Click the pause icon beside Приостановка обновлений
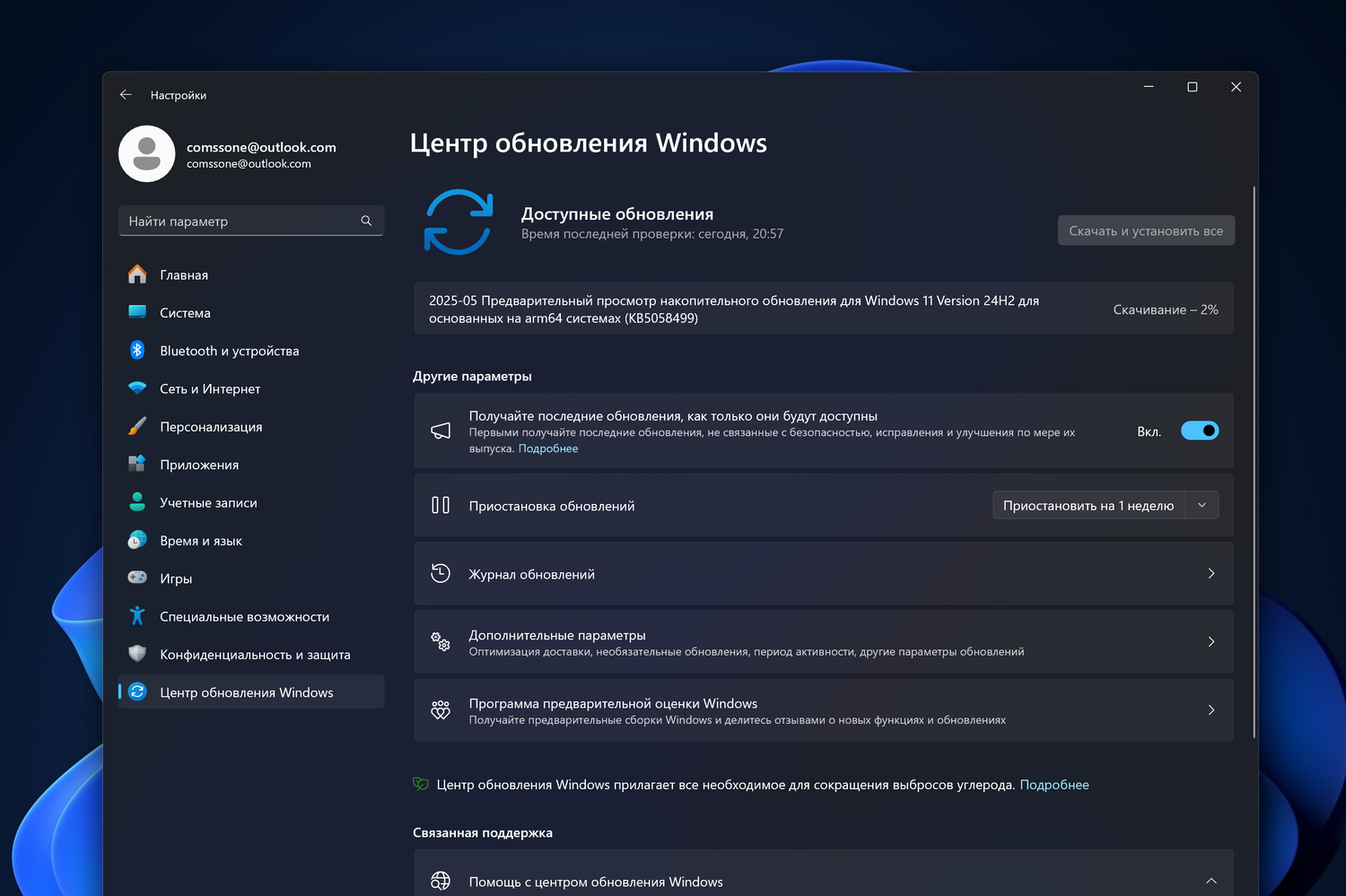This screenshot has width=1346, height=896. [x=441, y=505]
